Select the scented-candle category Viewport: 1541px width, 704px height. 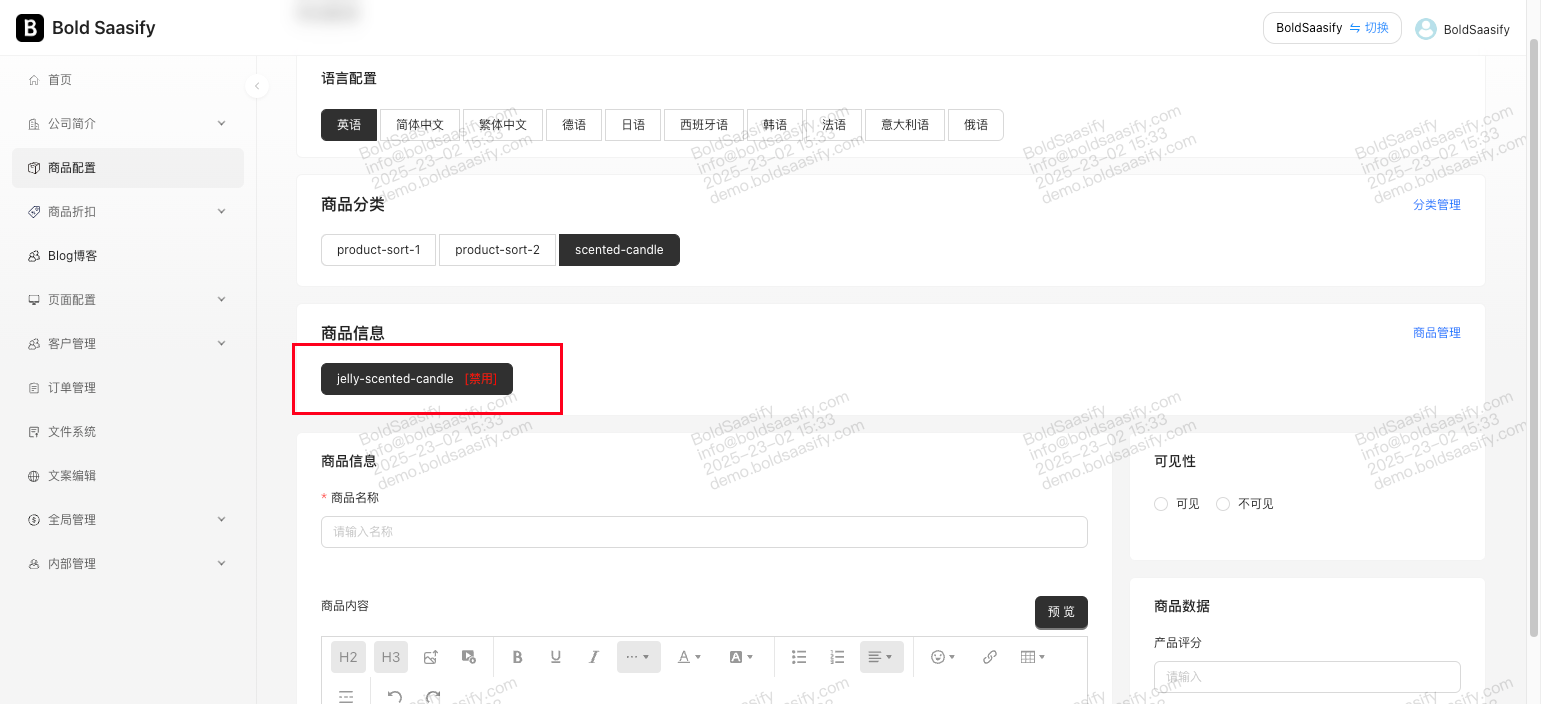tap(619, 250)
